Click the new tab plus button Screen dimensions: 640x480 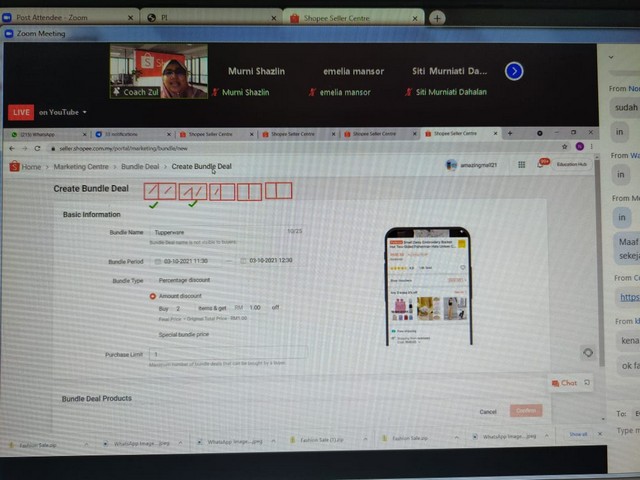point(437,18)
